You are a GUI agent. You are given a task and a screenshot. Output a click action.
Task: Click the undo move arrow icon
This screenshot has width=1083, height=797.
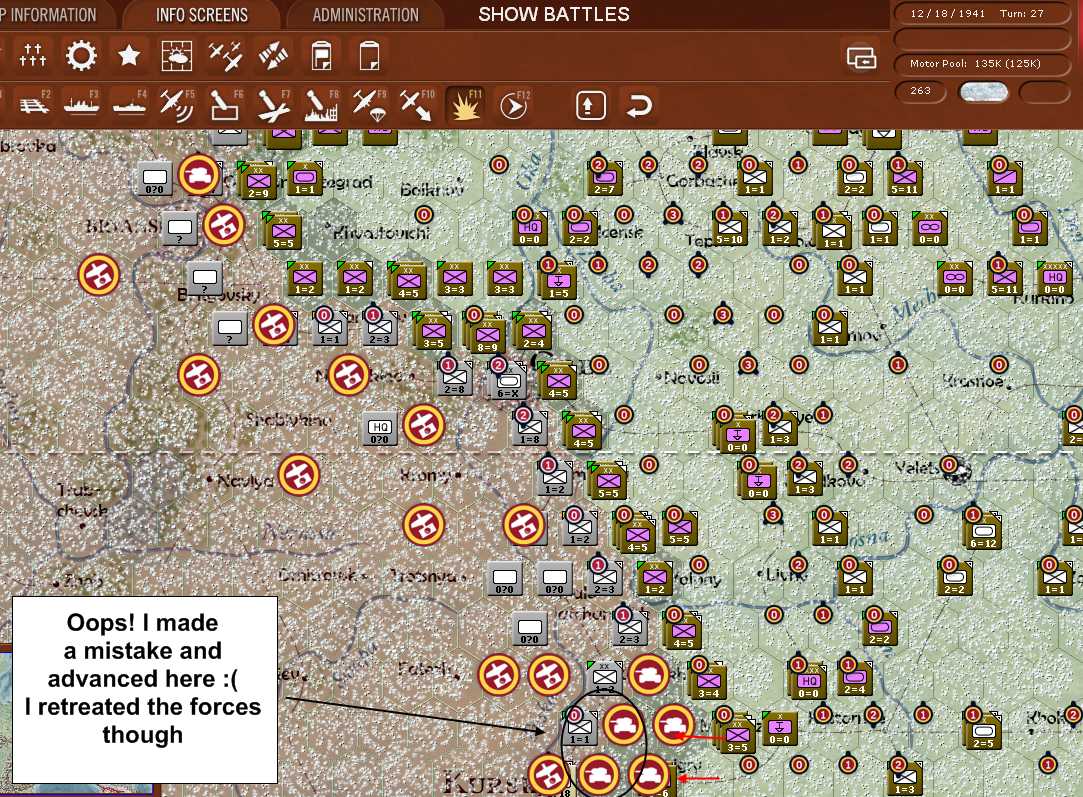click(x=639, y=106)
